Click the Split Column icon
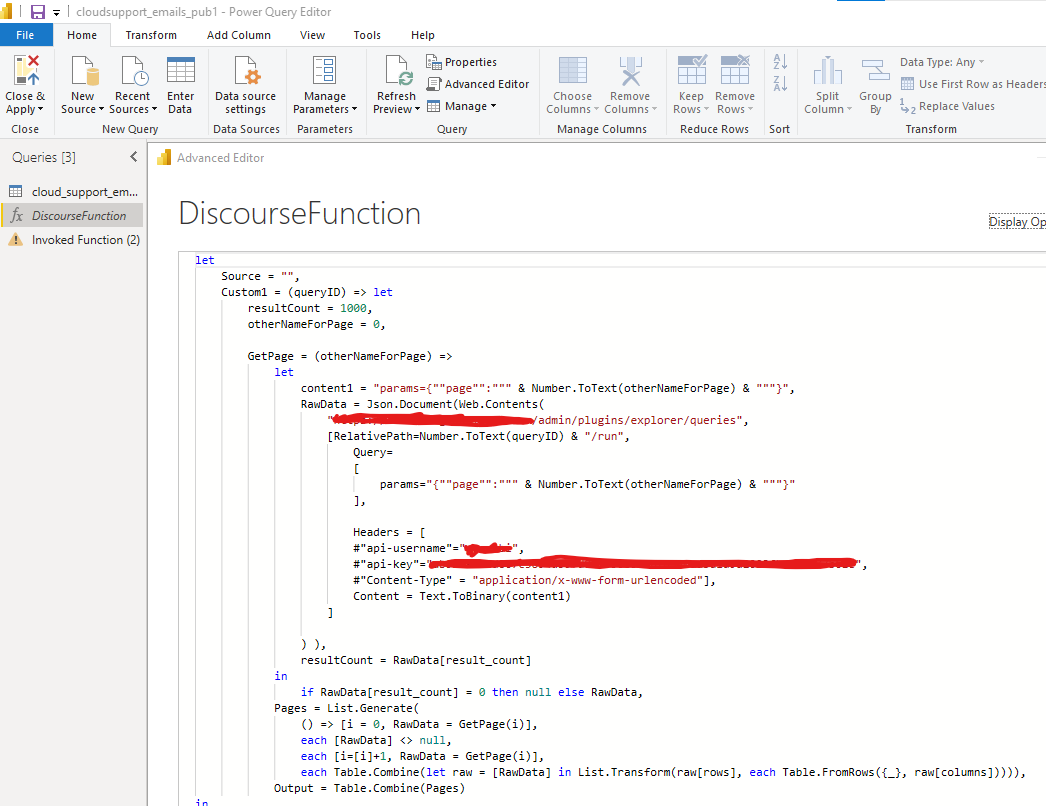This screenshot has width=1046, height=806. [827, 71]
